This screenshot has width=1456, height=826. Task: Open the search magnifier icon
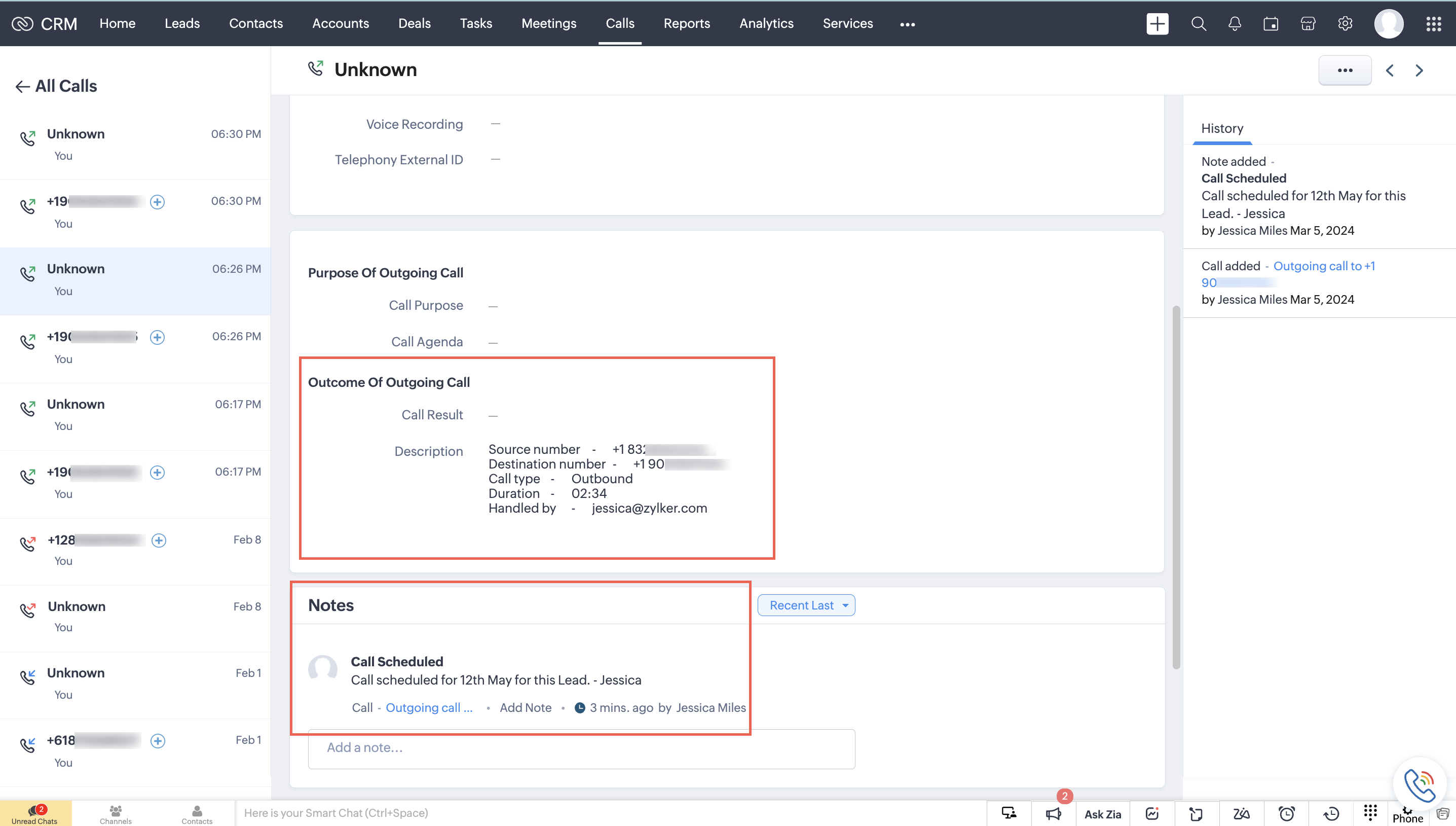click(x=1198, y=24)
